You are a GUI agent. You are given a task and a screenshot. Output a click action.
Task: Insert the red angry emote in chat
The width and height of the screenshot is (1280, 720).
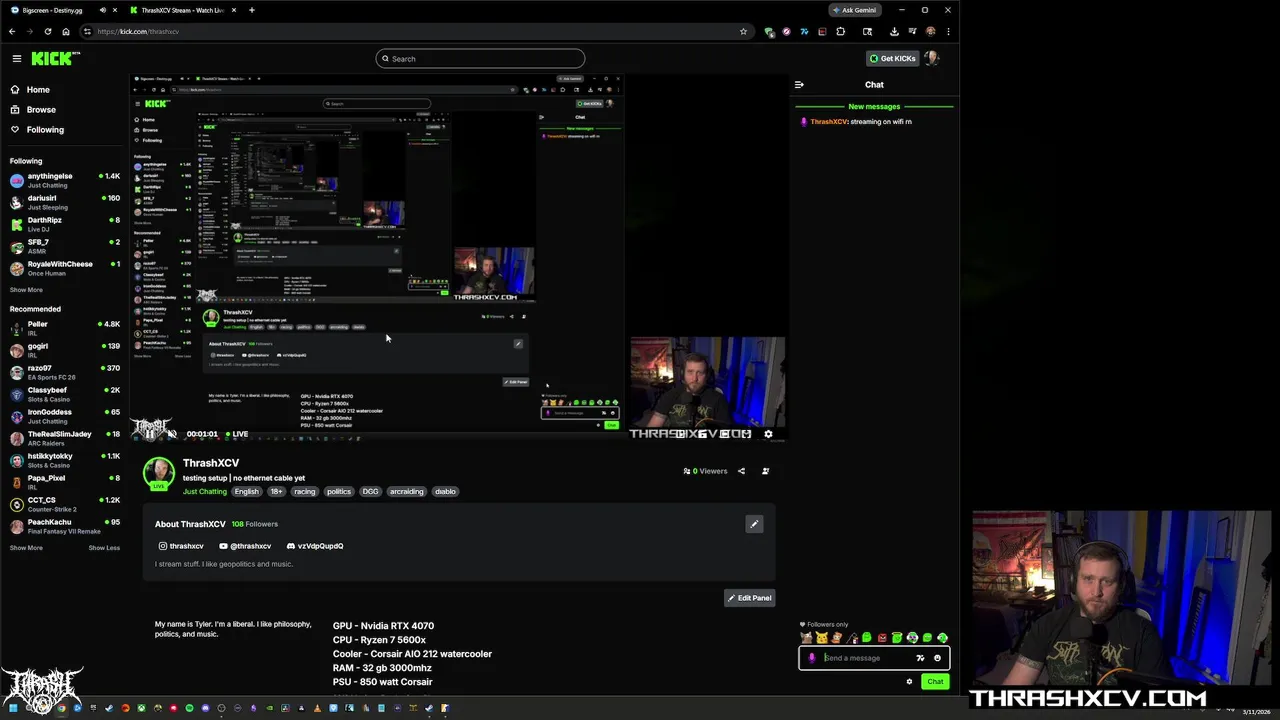[882, 638]
